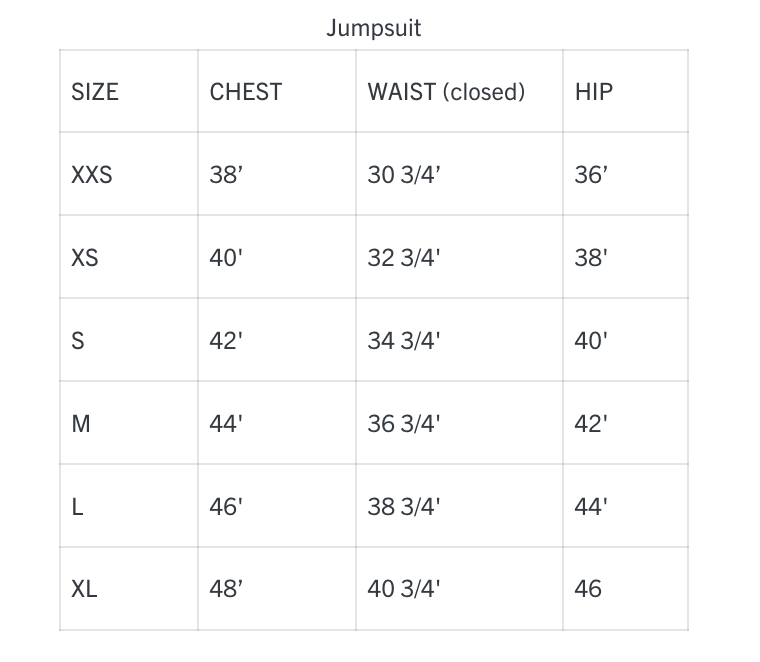Click the L size row label

[77, 507]
